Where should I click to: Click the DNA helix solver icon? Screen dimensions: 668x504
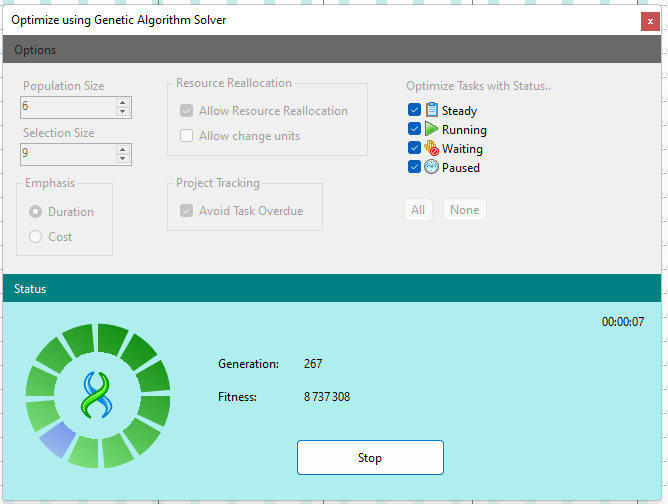[98, 395]
